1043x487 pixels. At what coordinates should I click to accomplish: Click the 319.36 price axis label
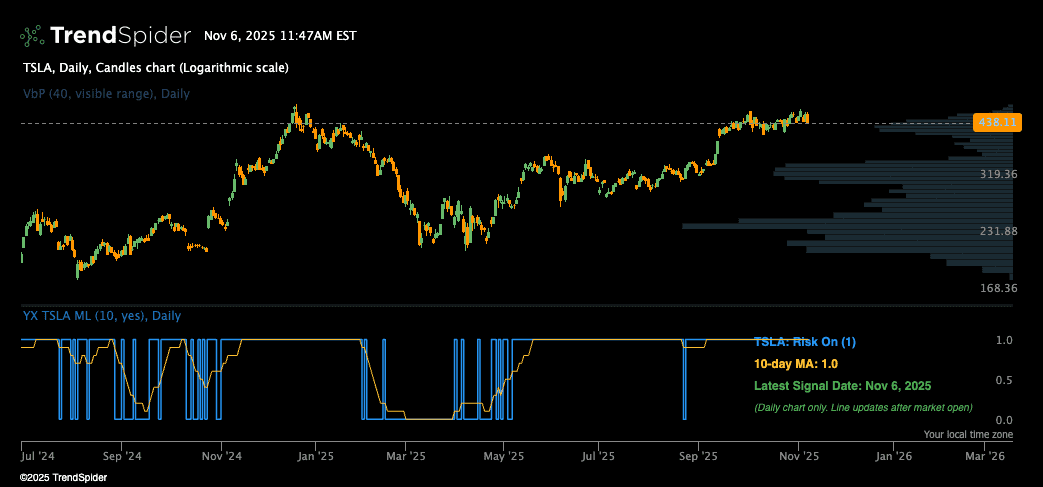[x=998, y=174]
